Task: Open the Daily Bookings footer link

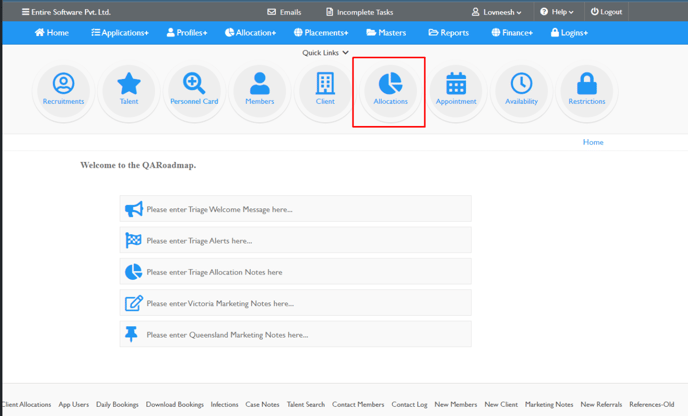Action: [x=117, y=404]
